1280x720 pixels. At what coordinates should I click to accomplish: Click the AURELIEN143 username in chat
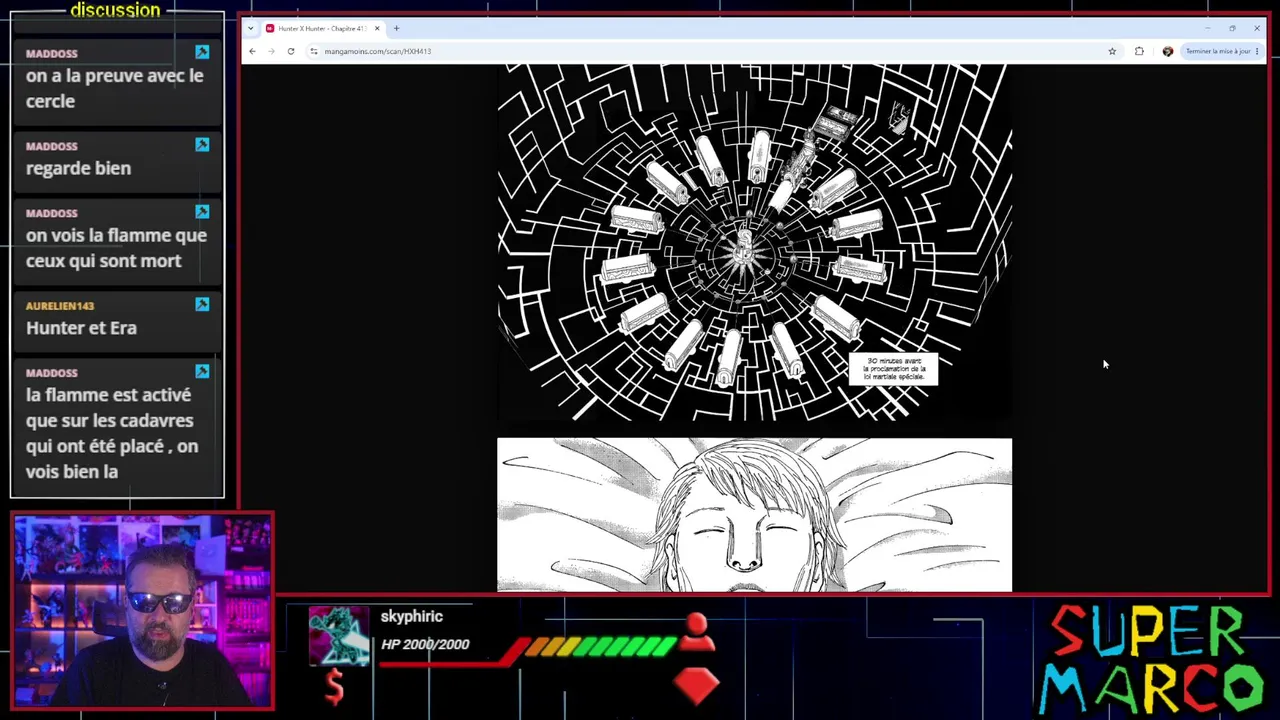[x=60, y=306]
